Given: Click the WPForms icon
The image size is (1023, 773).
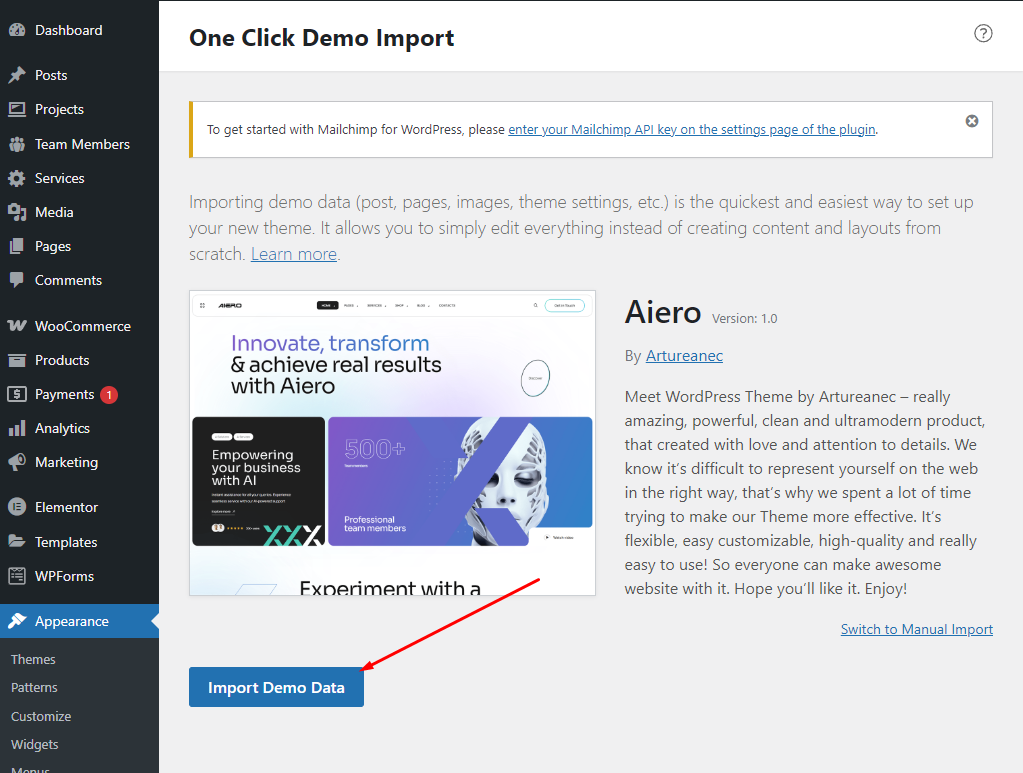Looking at the screenshot, I should click(x=17, y=576).
